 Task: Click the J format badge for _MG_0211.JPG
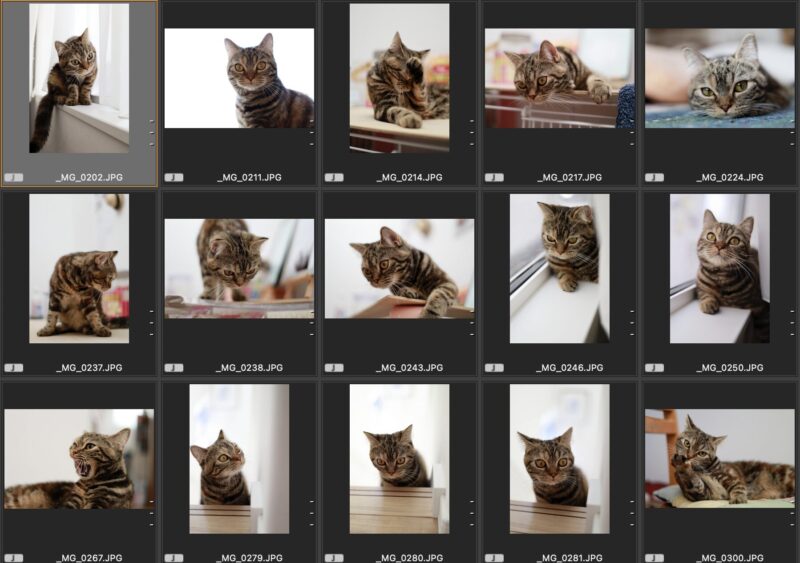pos(174,177)
